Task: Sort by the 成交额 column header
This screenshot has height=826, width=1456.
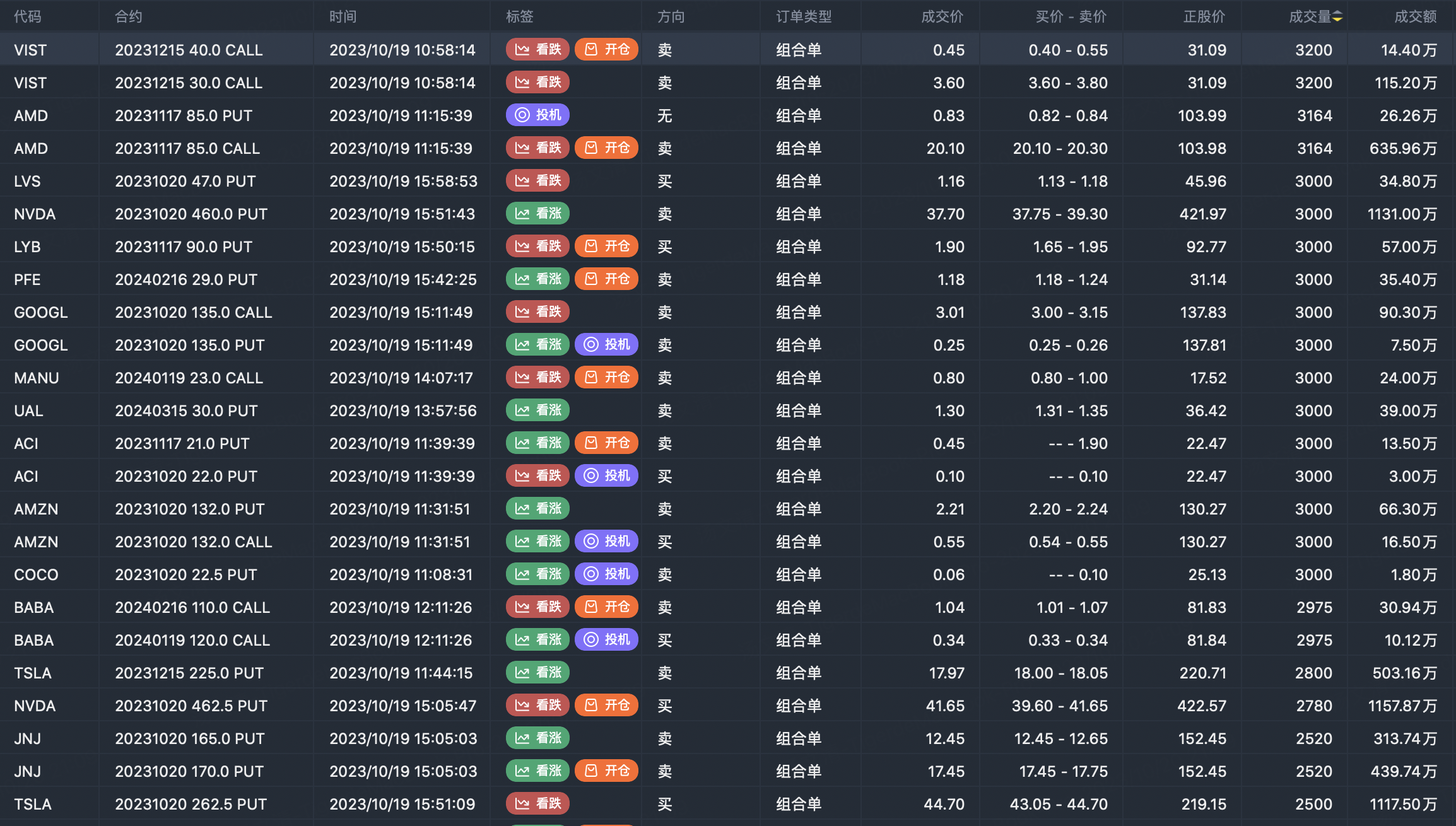Action: pos(1415,16)
